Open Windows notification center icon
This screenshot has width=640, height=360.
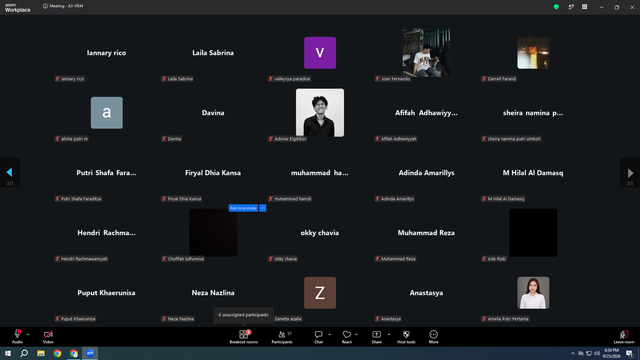pyautogui.click(x=629, y=353)
